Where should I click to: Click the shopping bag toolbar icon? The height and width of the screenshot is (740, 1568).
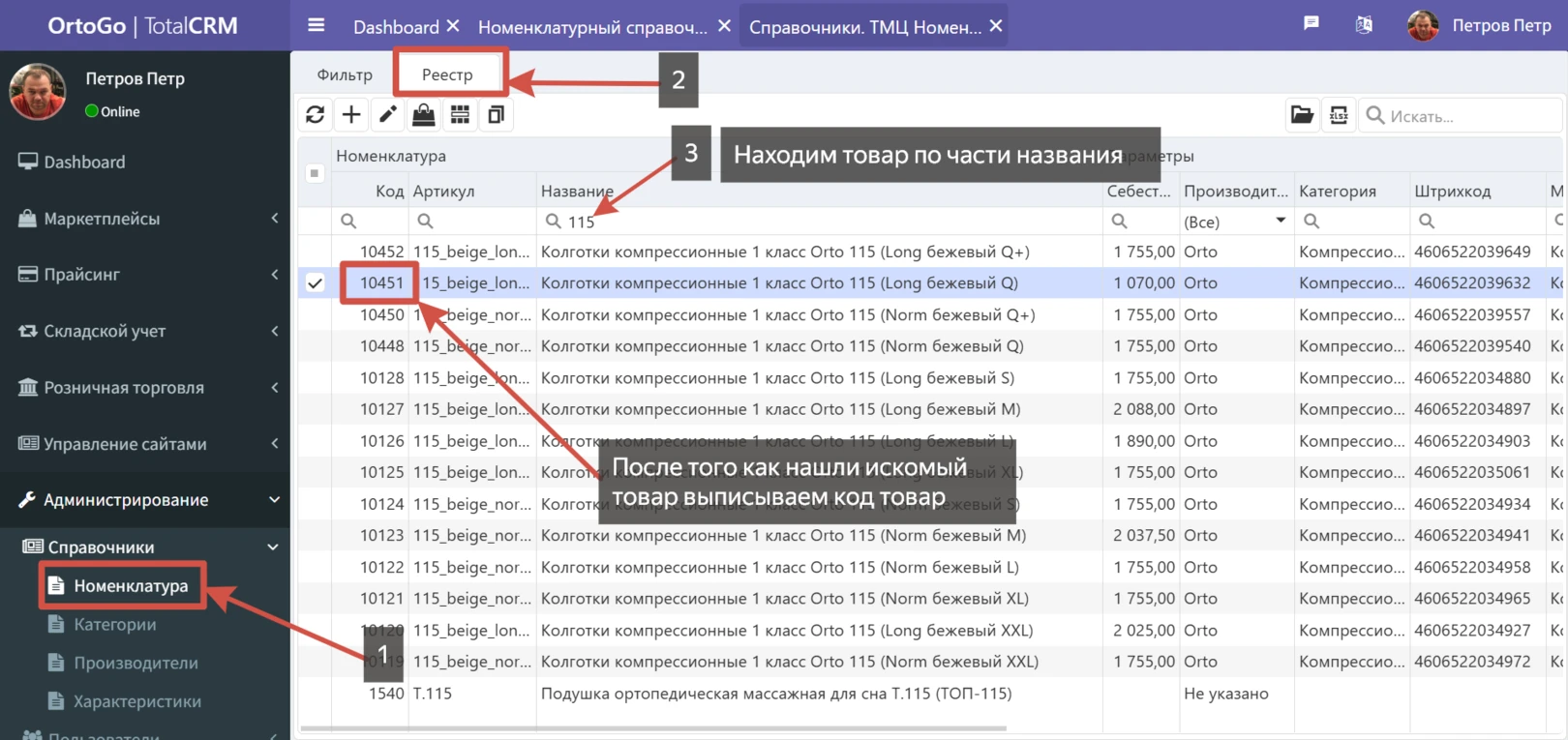(x=424, y=115)
